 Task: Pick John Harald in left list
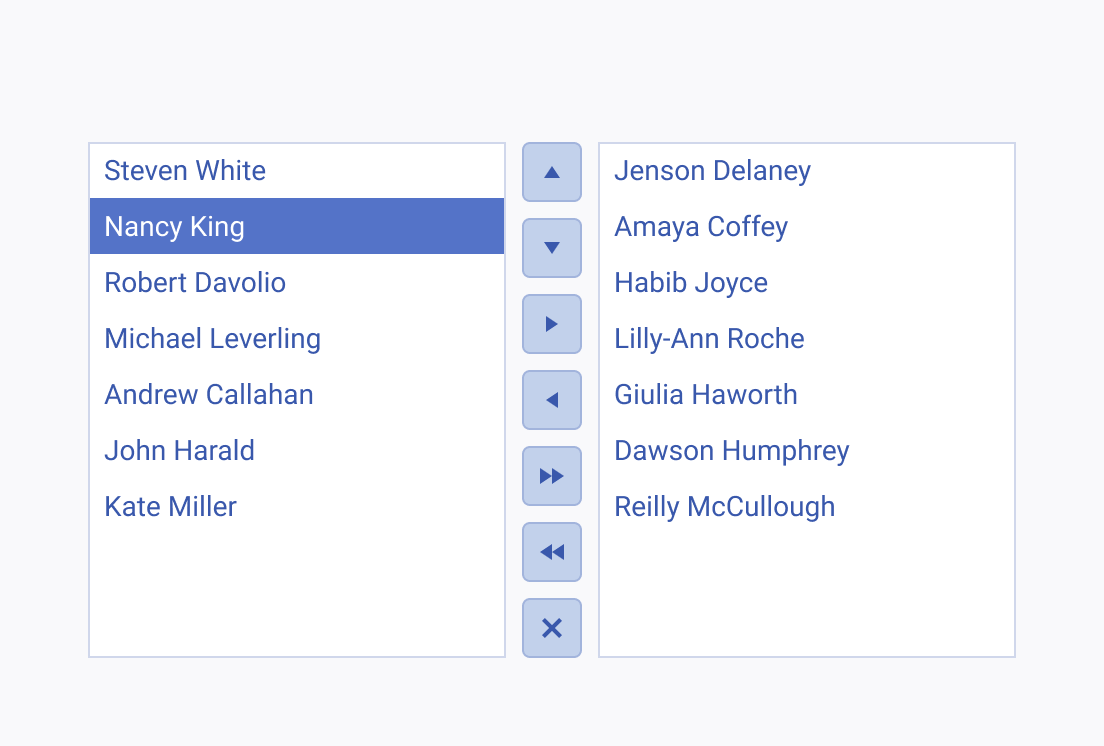click(x=297, y=450)
